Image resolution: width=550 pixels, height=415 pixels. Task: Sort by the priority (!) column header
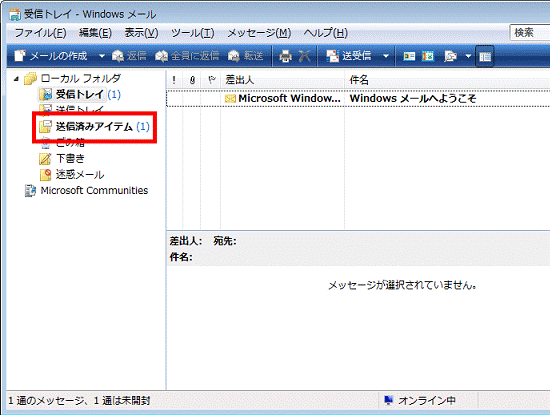click(x=174, y=80)
